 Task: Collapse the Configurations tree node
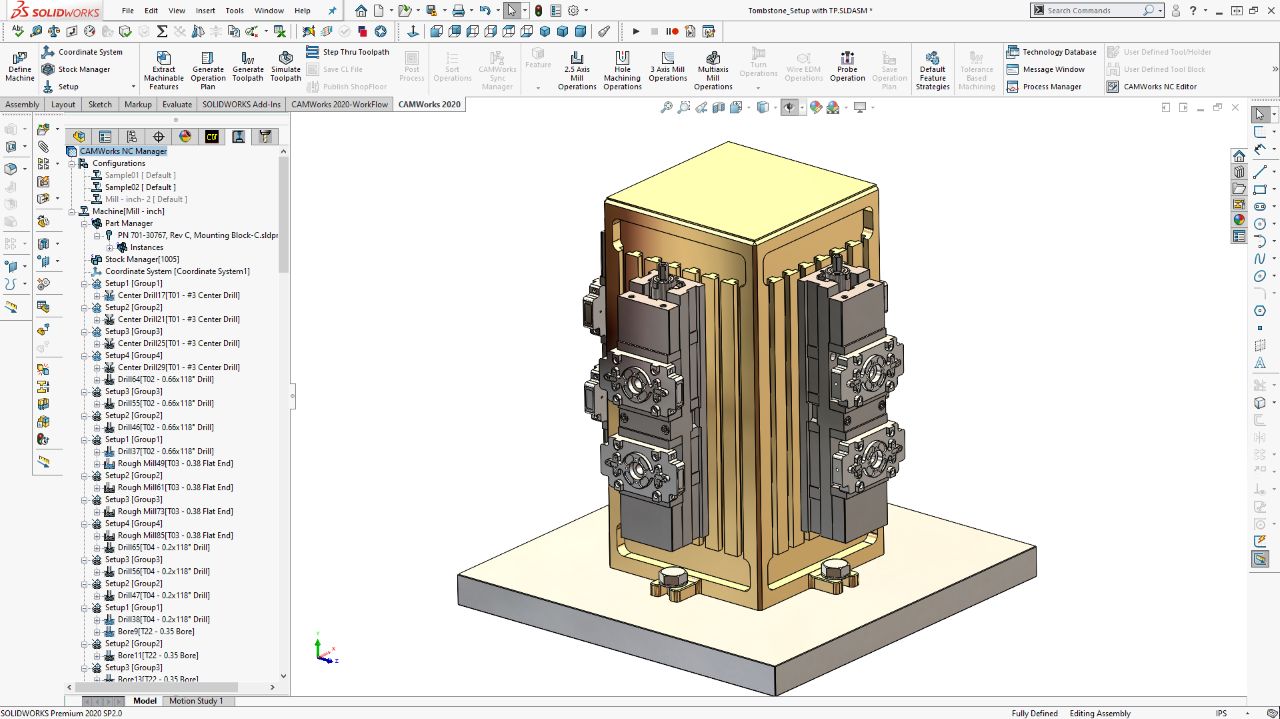pyautogui.click(x=72, y=163)
